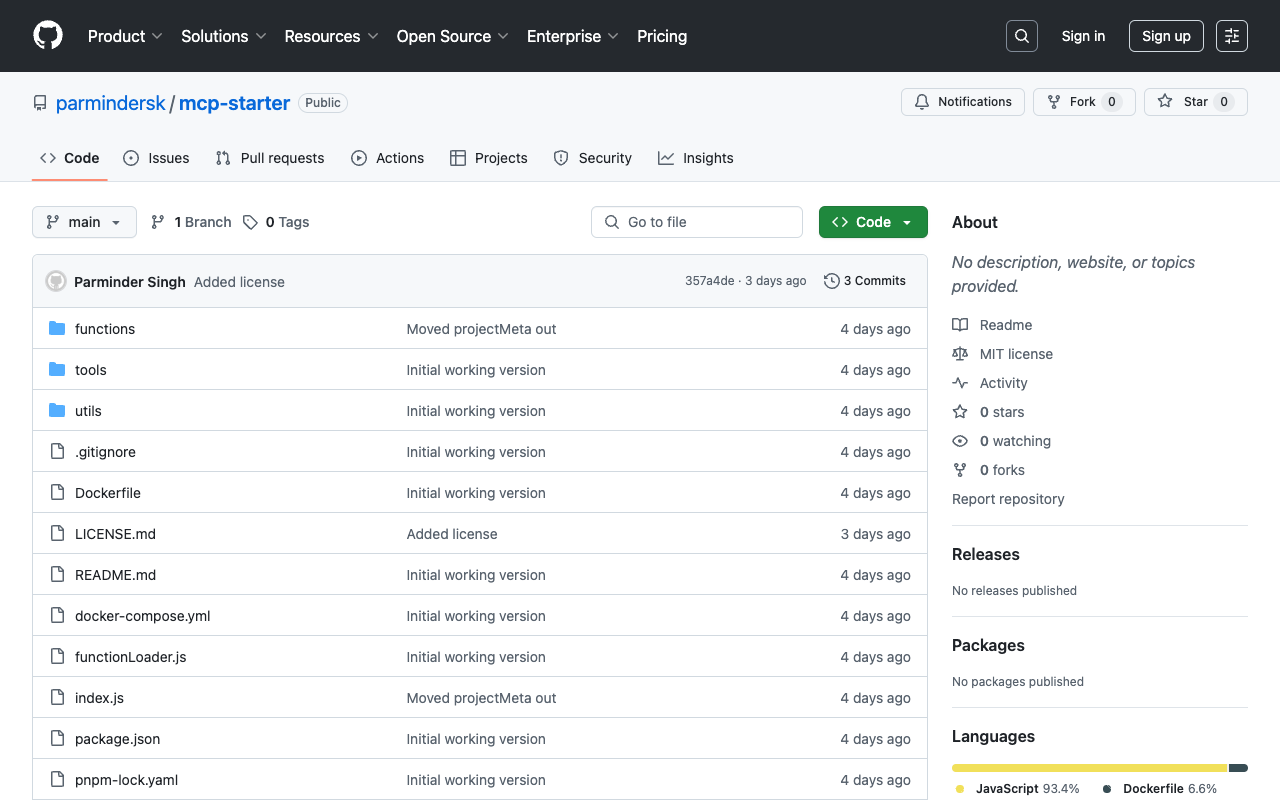
Task: Open the Insights tab
Action: (695, 158)
